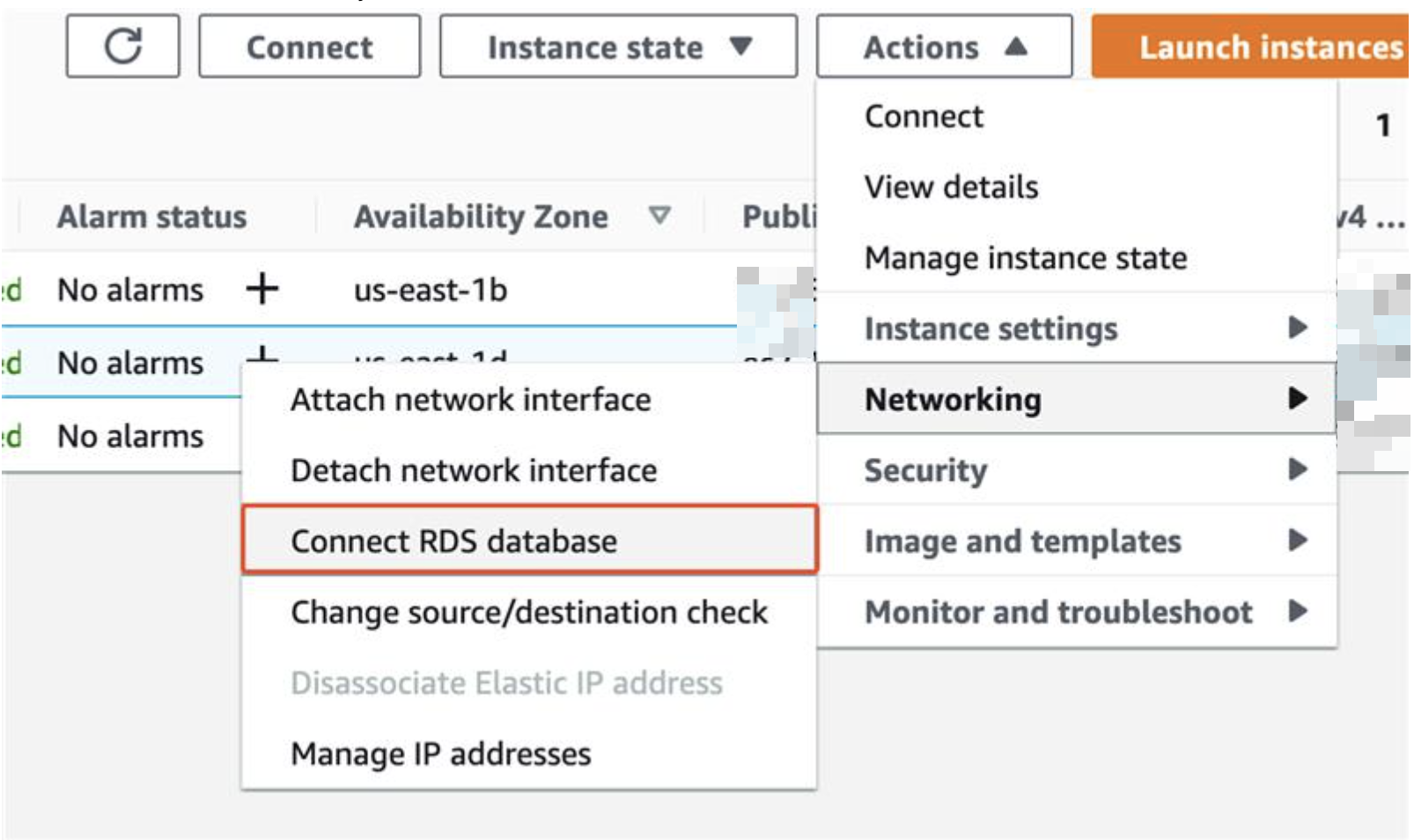Expand Instance settings submenu arrow
Viewport: 1414px width, 840px height.
click(1297, 328)
